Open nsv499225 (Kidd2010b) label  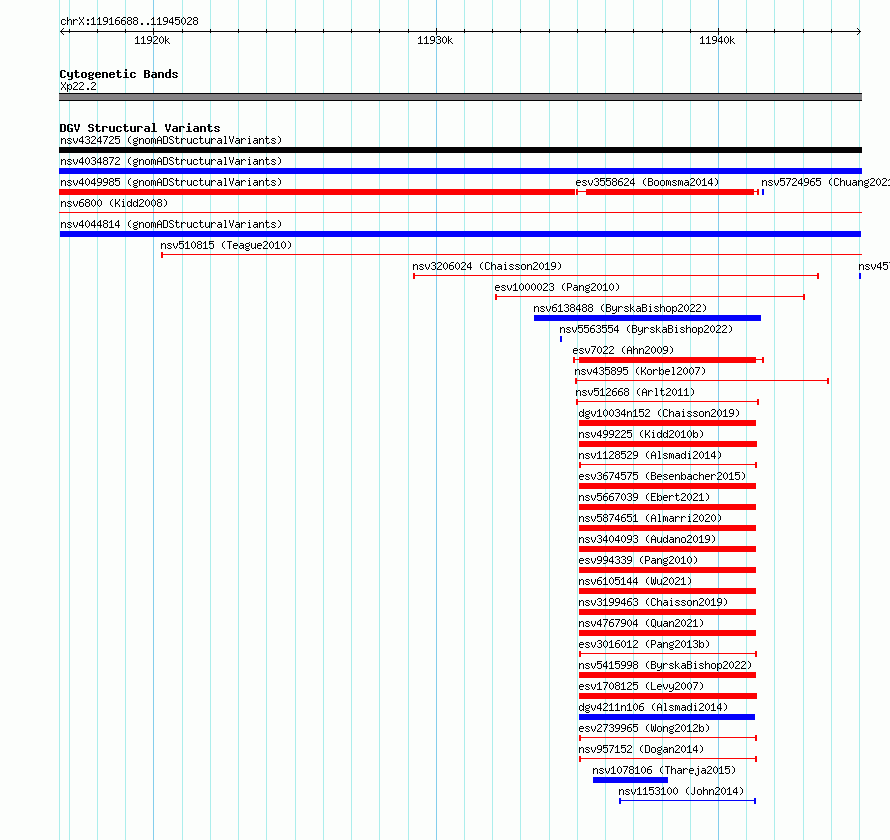pyautogui.click(x=641, y=434)
